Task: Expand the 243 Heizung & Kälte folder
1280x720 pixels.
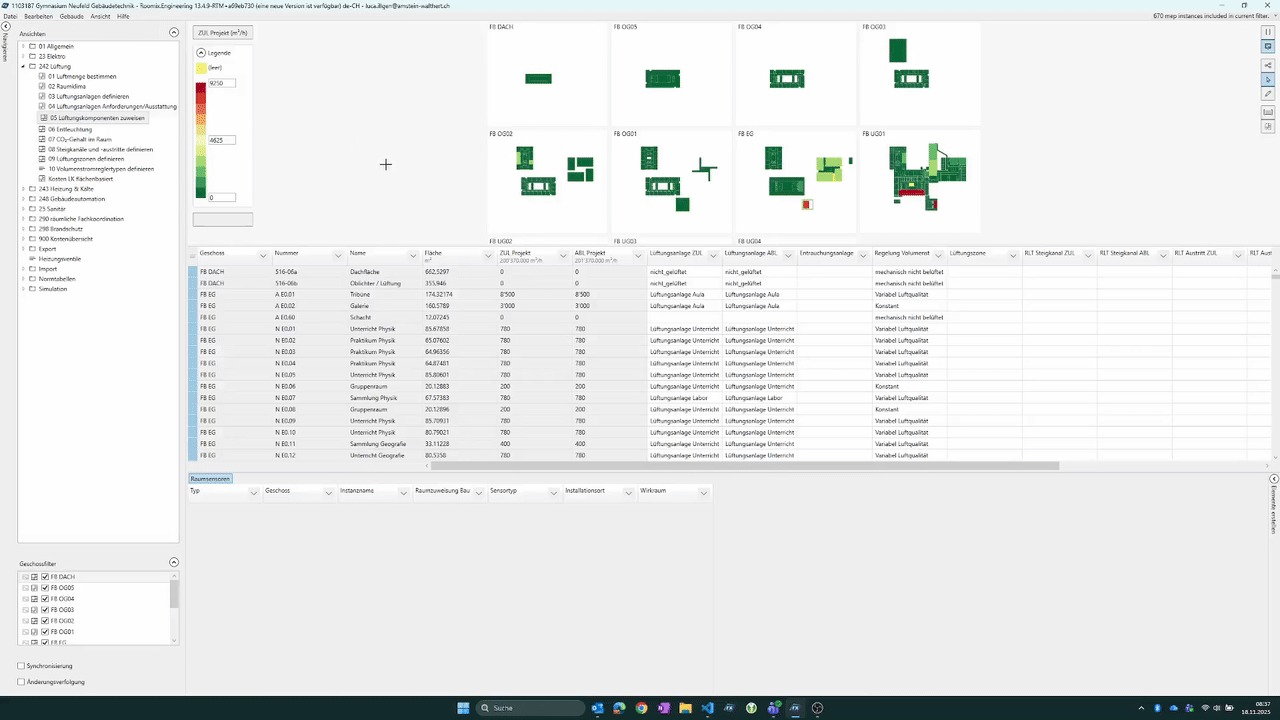Action: click(x=23, y=188)
